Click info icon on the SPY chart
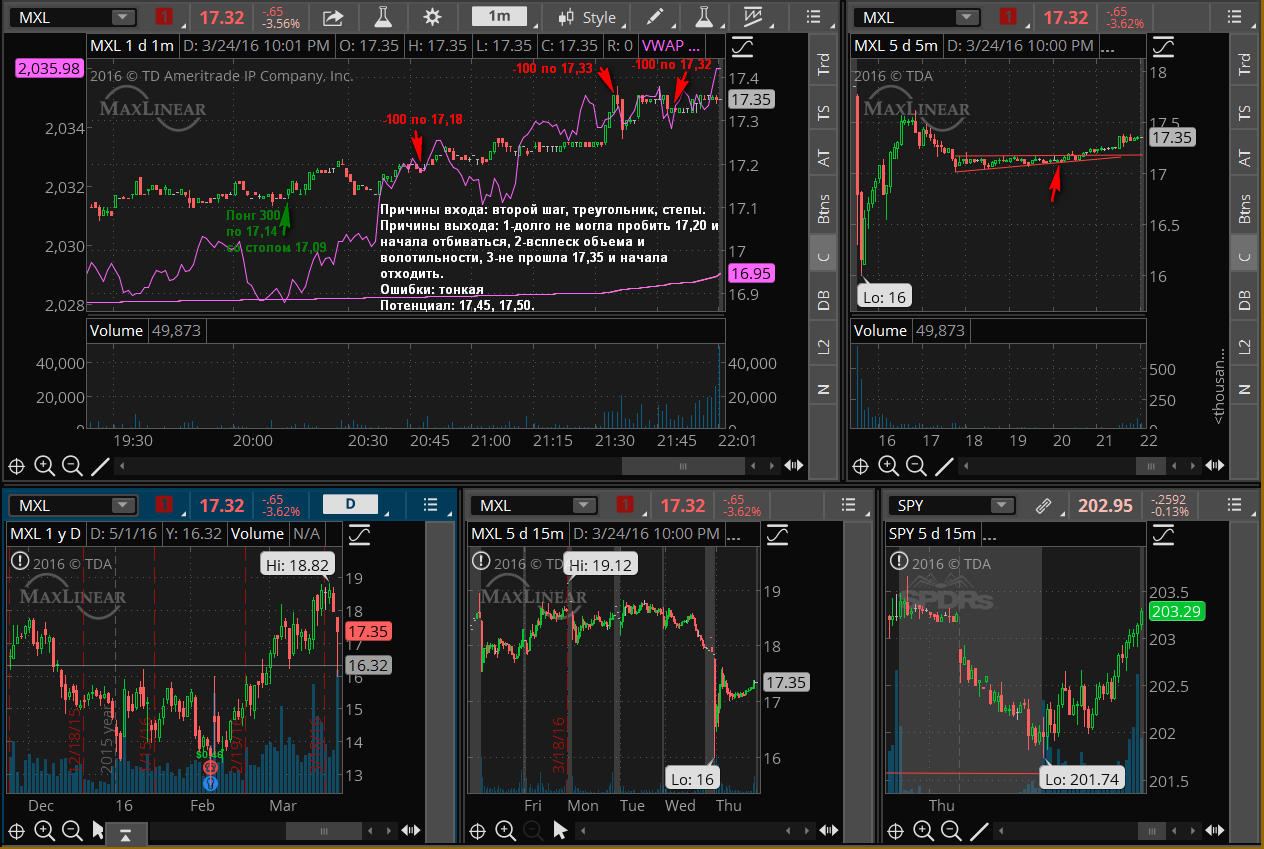1264x849 pixels. [x=897, y=563]
